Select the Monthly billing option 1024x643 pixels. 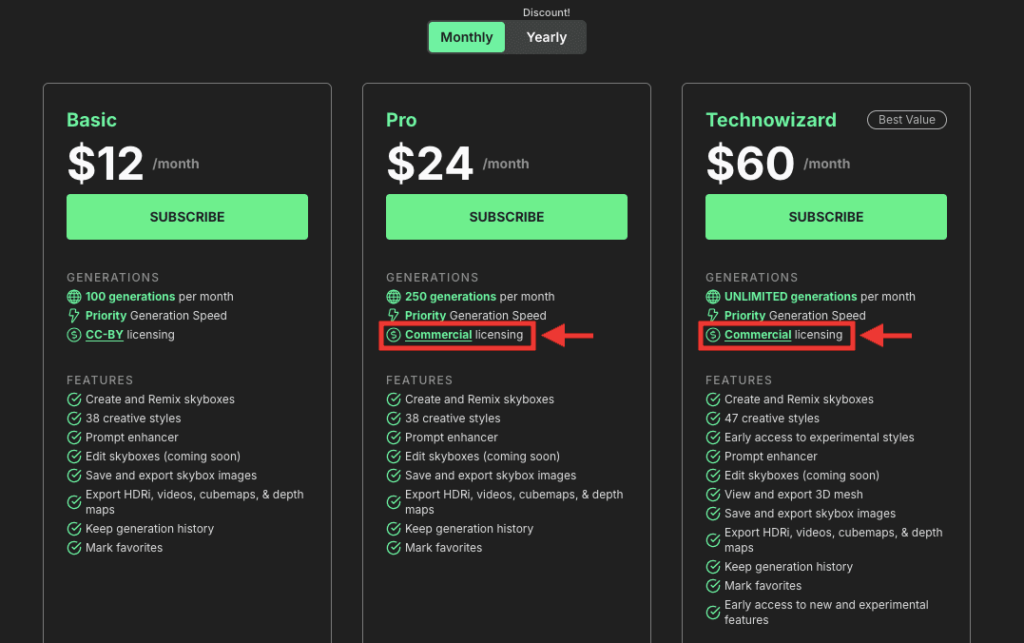pos(466,37)
